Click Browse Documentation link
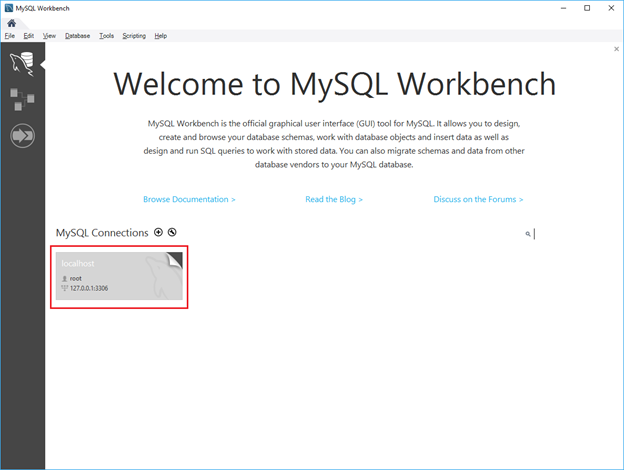 coord(189,199)
